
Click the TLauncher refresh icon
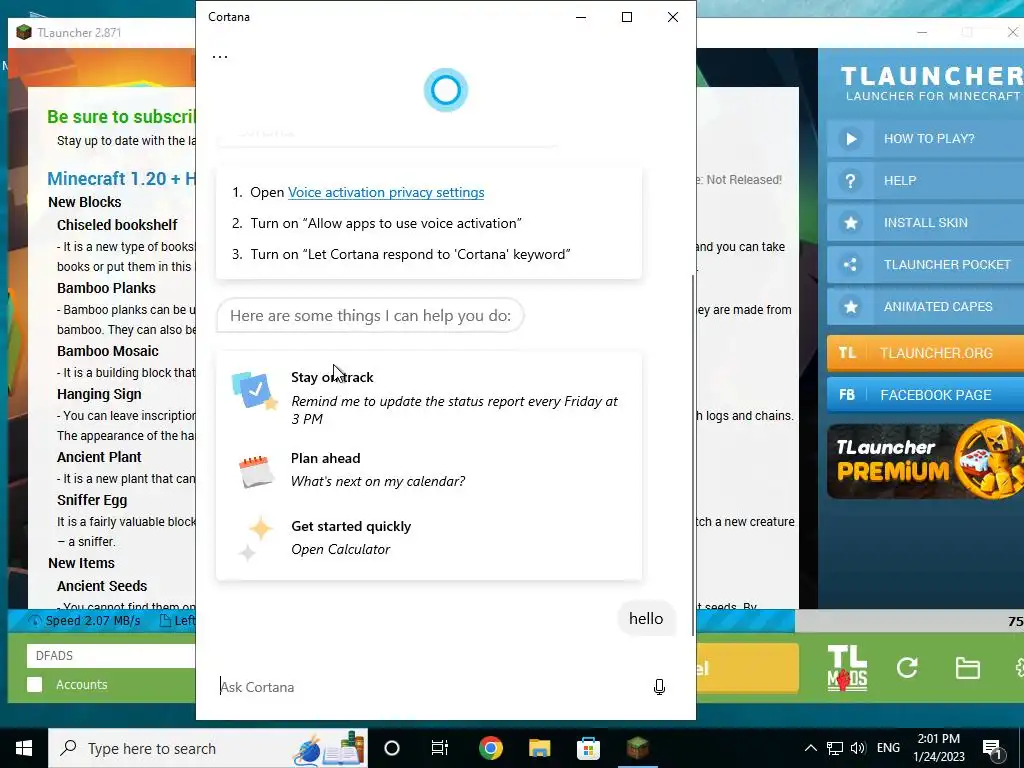click(907, 667)
